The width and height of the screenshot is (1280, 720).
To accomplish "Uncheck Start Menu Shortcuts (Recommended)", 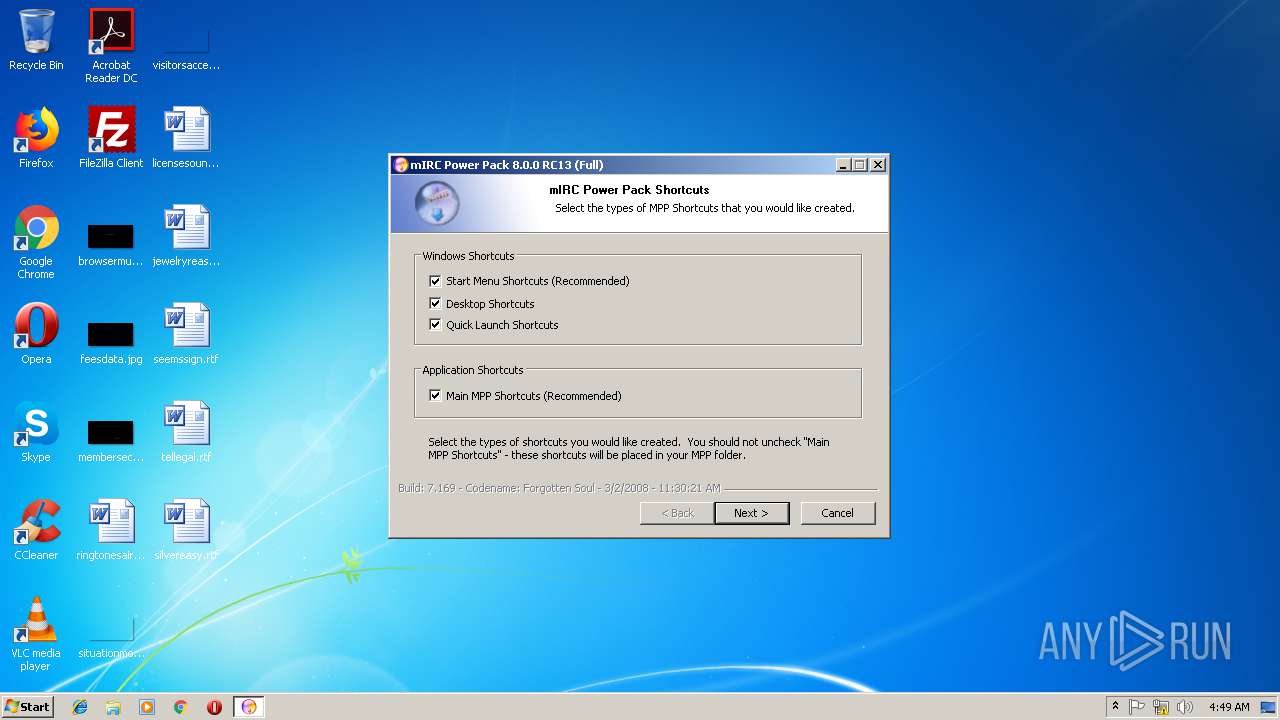I will click(x=435, y=281).
